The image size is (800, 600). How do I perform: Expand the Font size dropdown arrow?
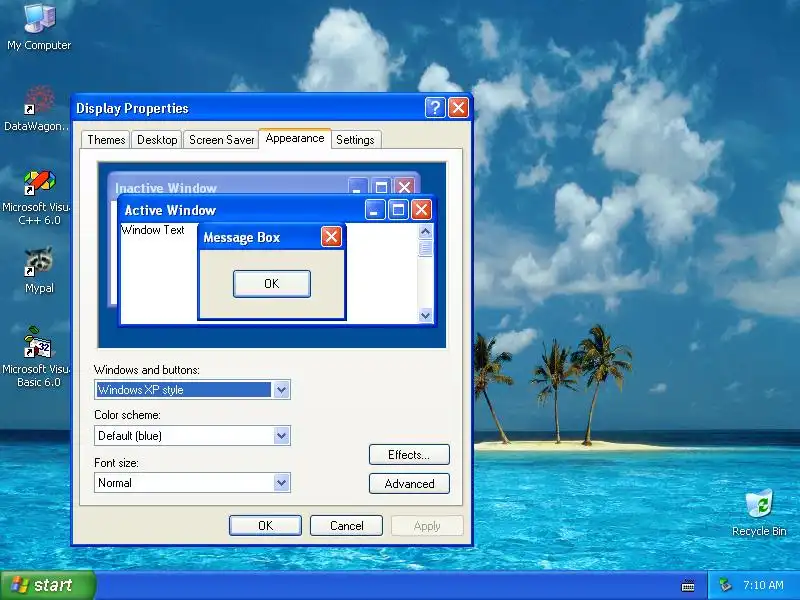(x=281, y=483)
